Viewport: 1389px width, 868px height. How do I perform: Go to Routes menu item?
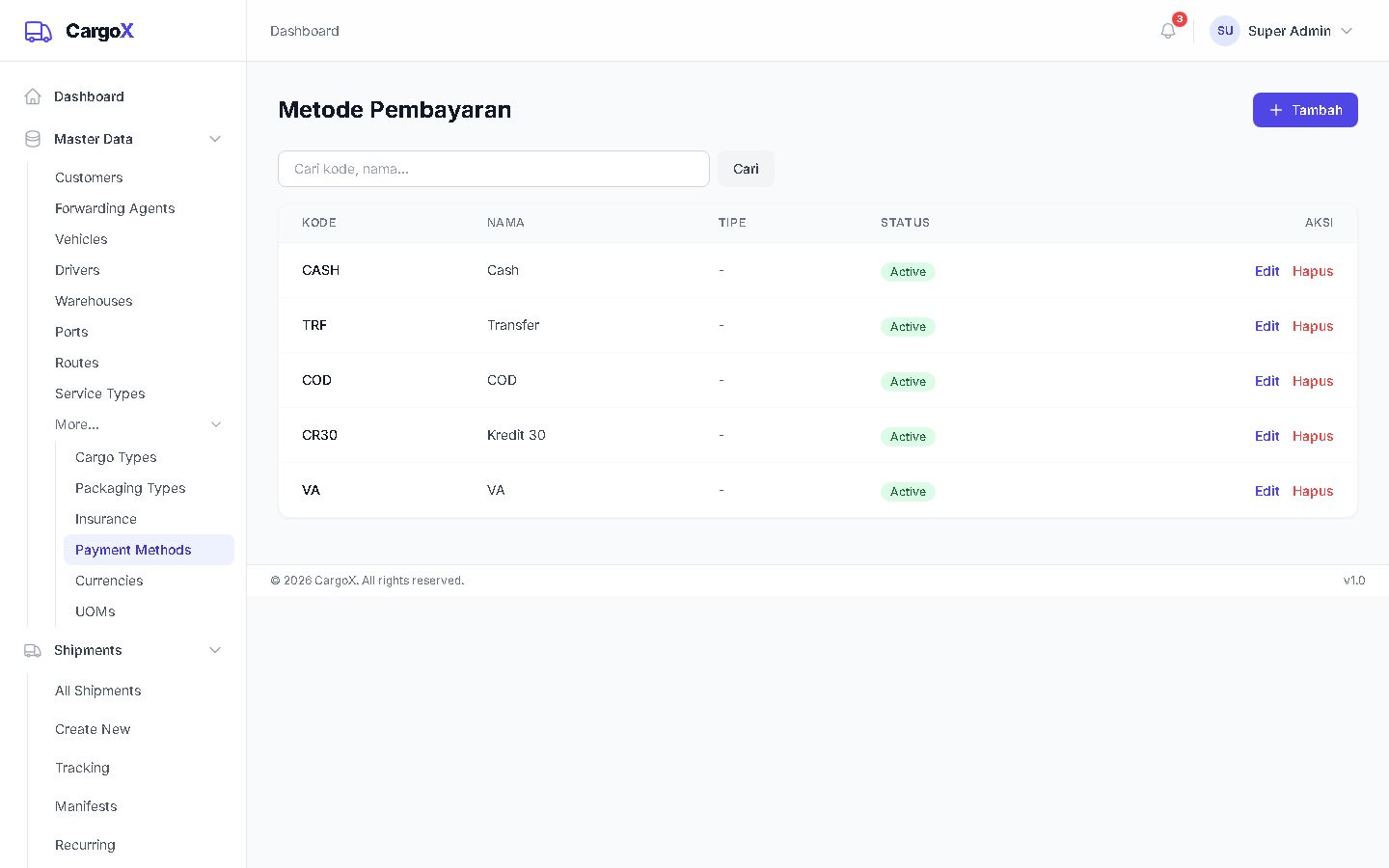(x=77, y=363)
